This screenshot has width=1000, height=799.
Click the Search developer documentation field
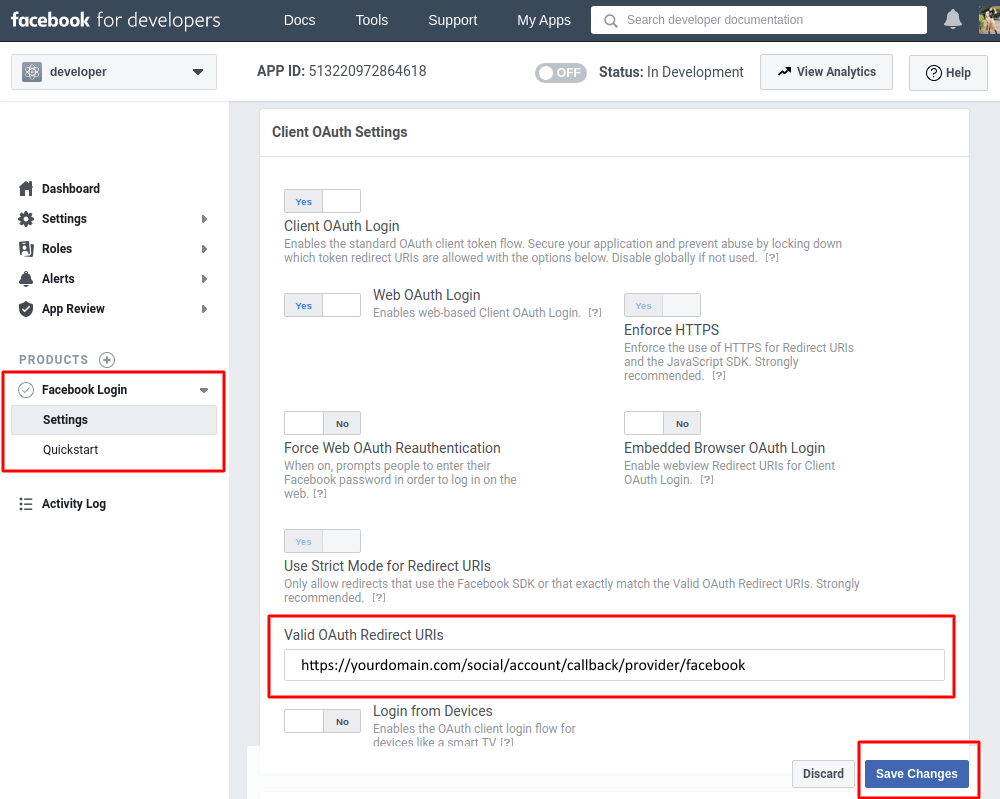tap(759, 20)
